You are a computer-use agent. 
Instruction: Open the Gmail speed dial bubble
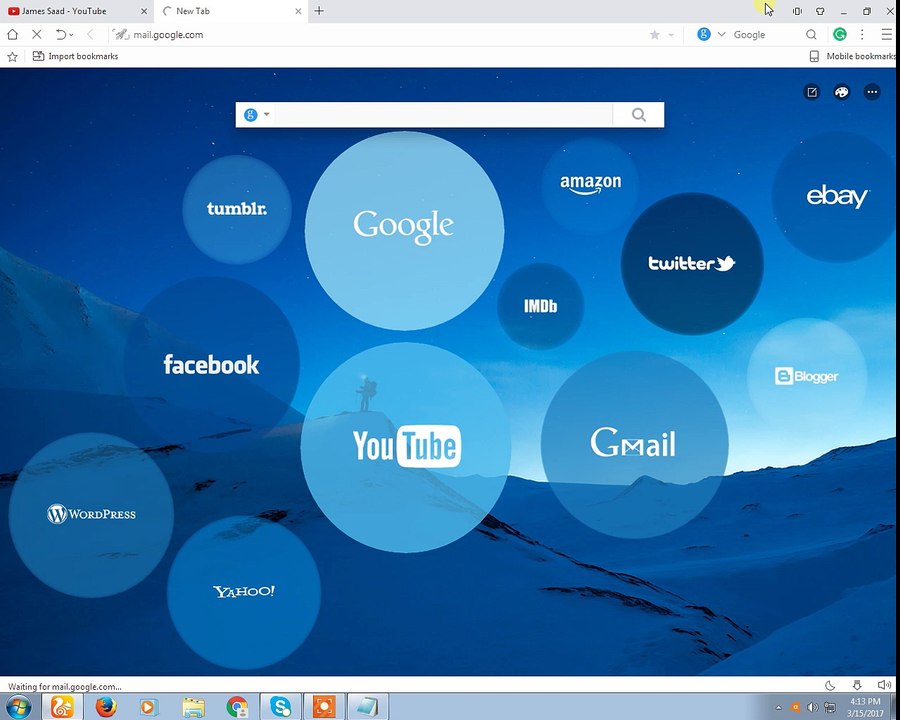pos(634,445)
